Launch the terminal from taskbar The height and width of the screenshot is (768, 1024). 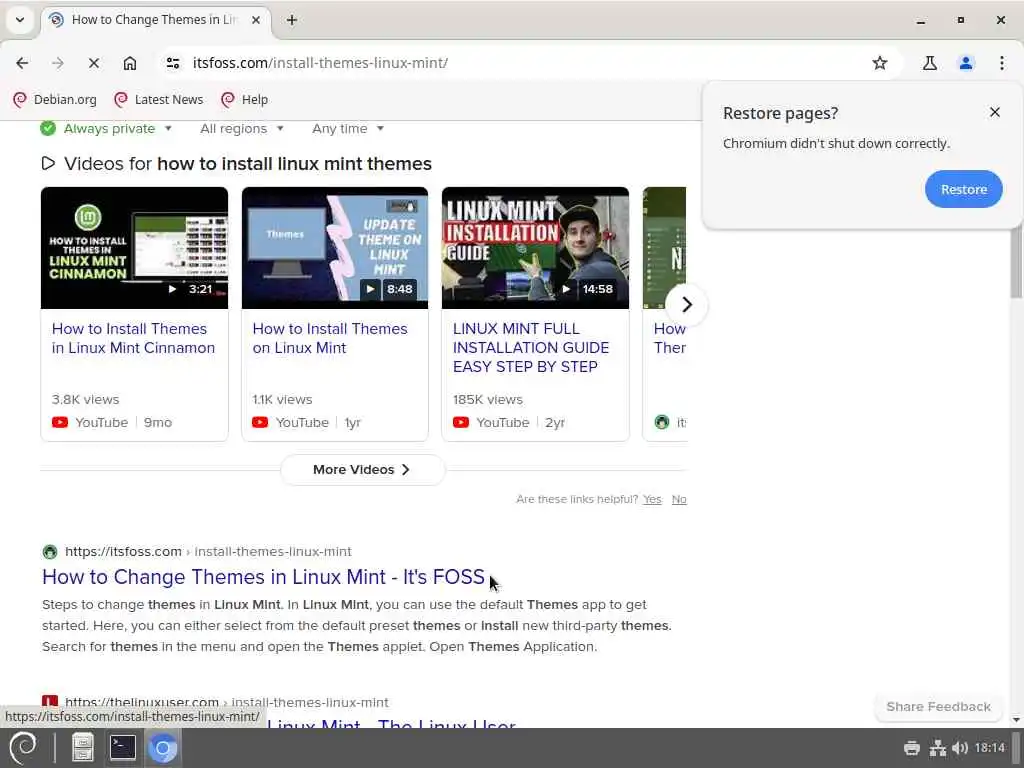(x=123, y=748)
